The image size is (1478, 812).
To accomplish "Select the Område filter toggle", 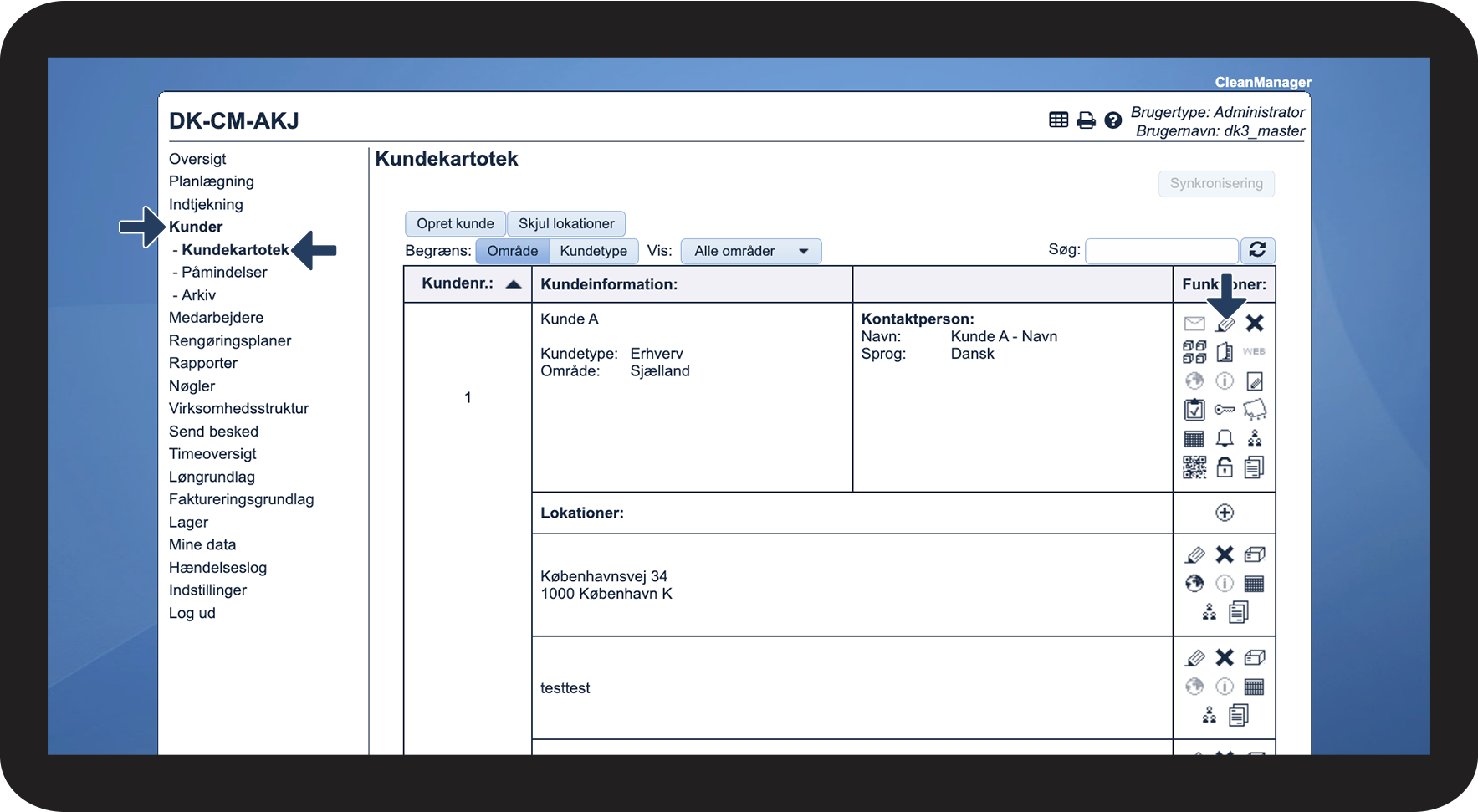I will 513,251.
